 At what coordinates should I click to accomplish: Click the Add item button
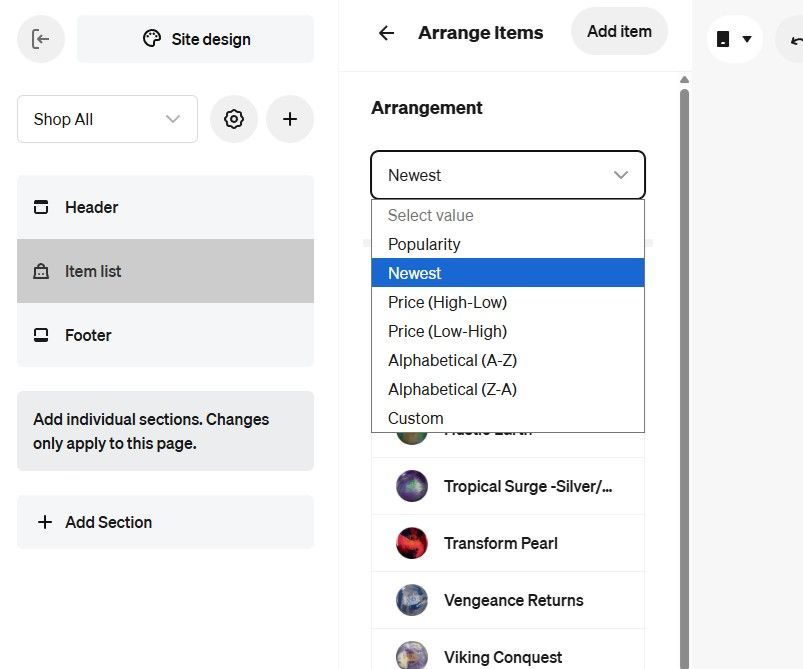(x=619, y=31)
